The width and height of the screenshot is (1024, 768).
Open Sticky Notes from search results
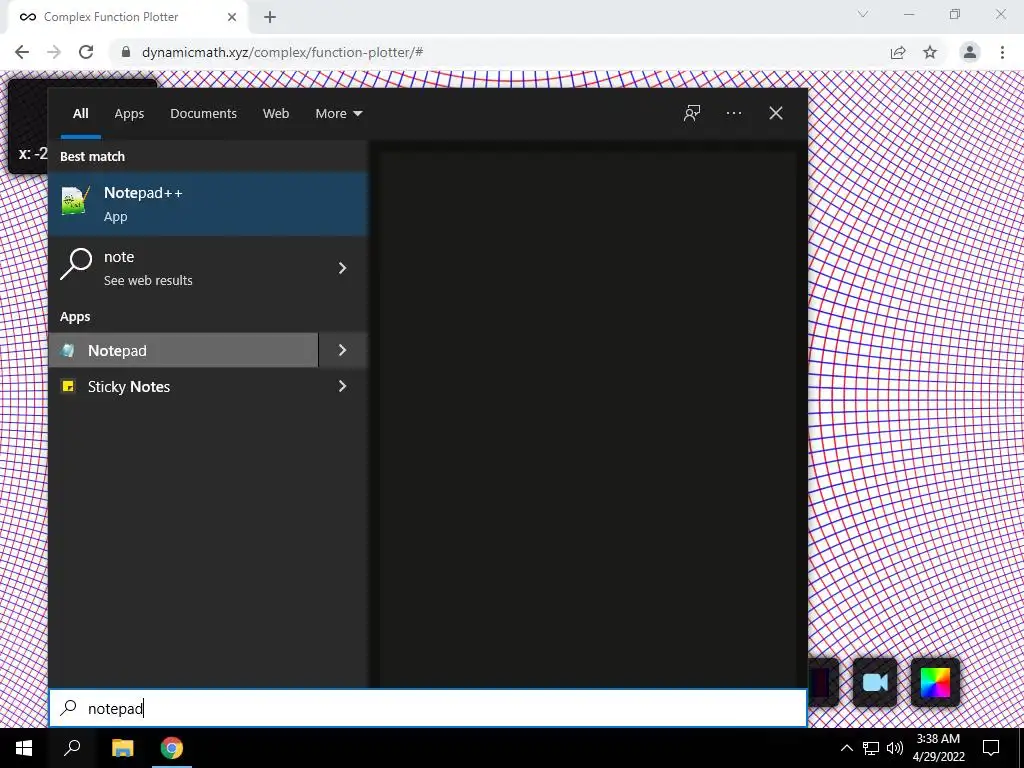(x=184, y=387)
